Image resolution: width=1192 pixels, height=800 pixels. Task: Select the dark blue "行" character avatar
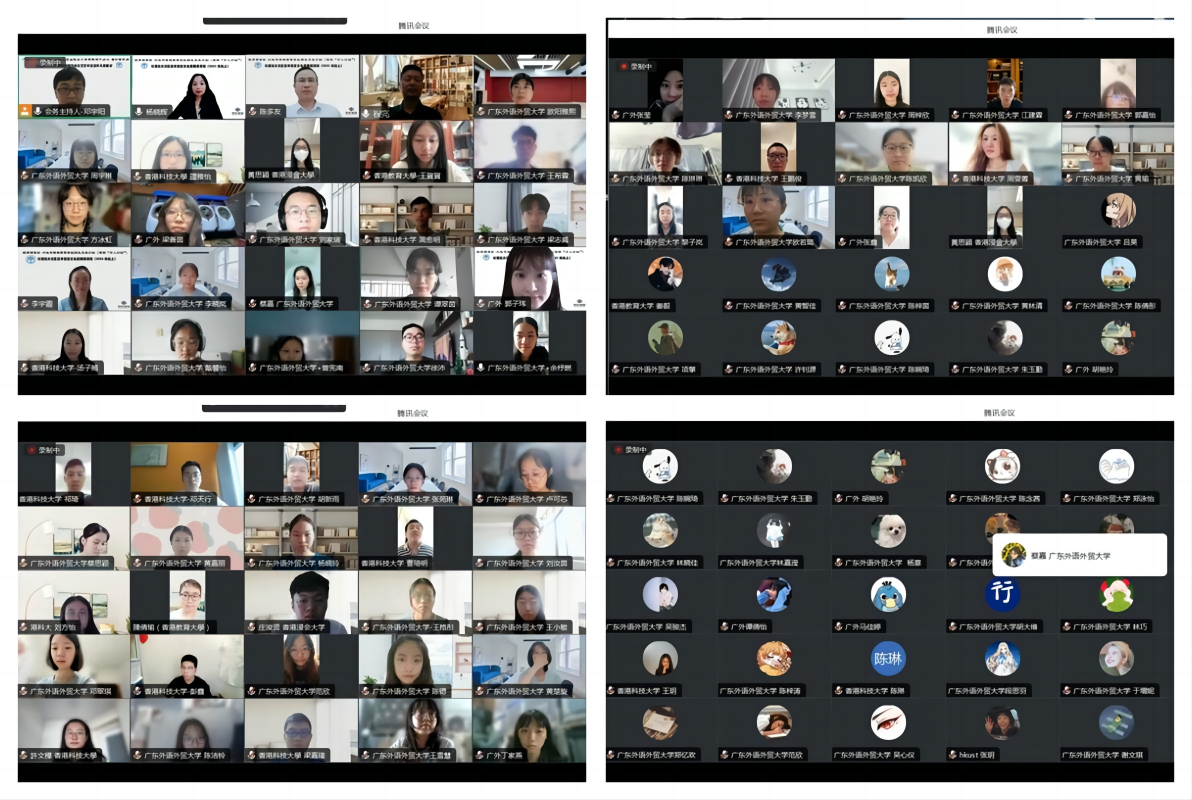tap(1002, 595)
